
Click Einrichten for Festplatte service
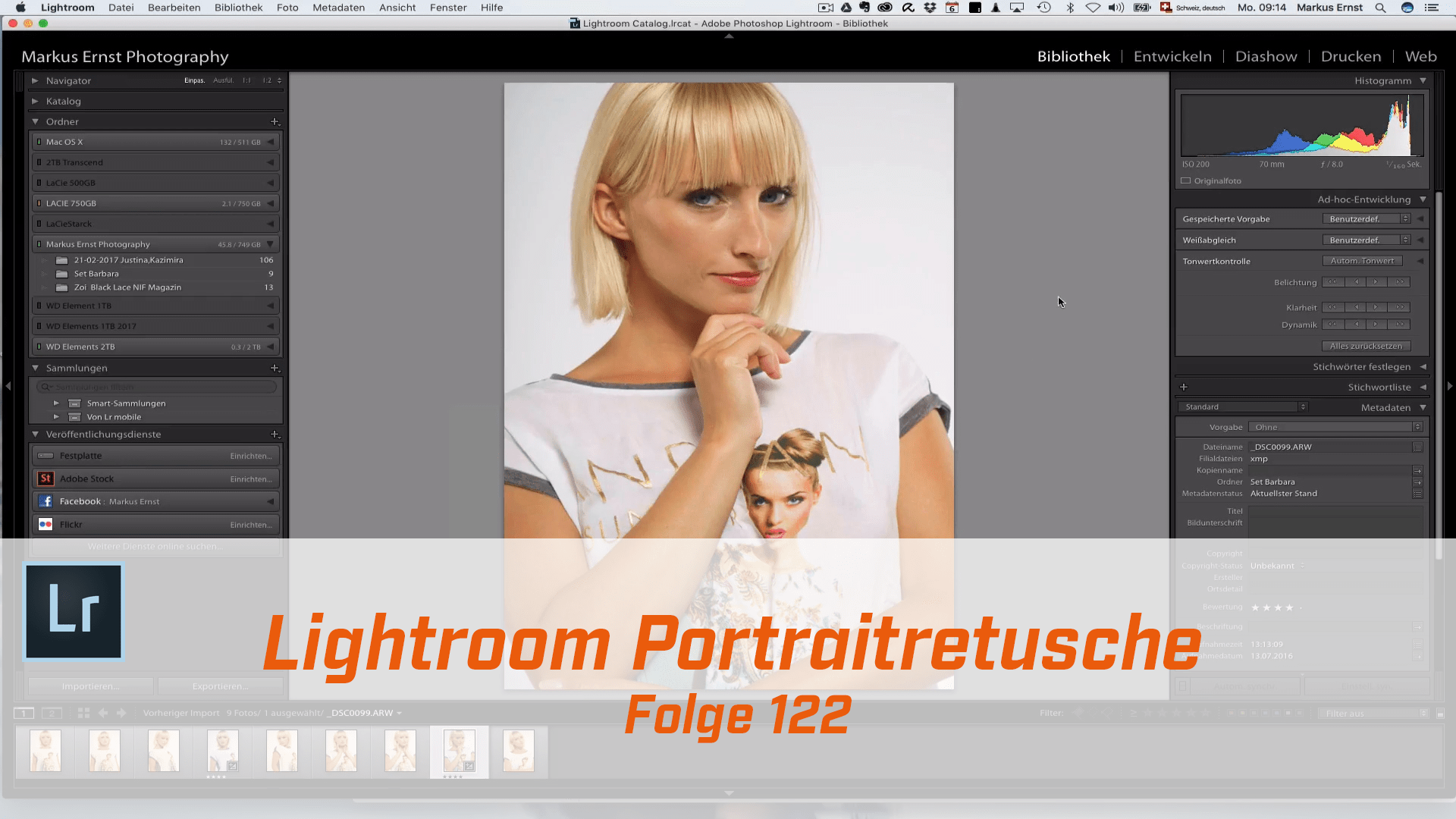pyautogui.click(x=251, y=456)
